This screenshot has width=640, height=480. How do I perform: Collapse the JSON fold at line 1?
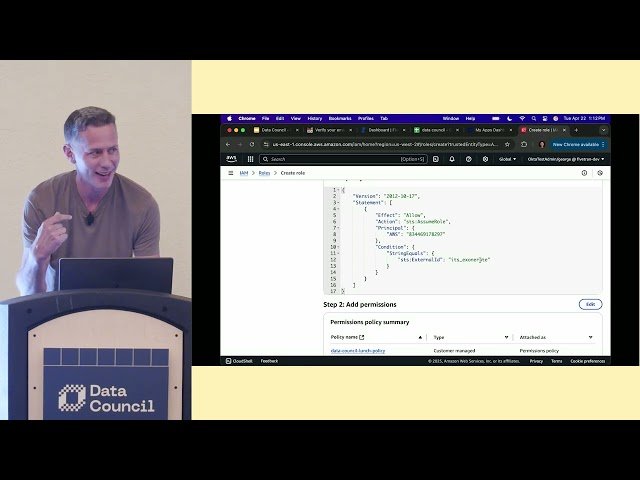338,190
